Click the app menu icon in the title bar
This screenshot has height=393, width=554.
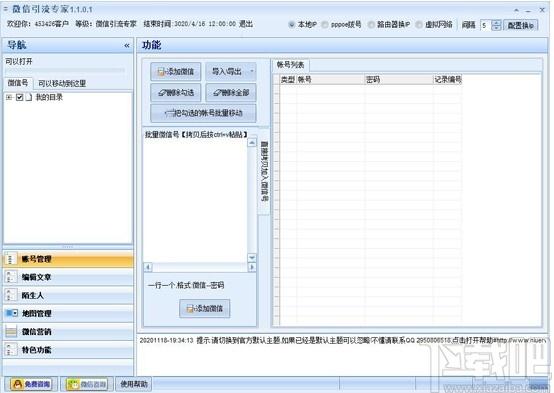(6, 9)
